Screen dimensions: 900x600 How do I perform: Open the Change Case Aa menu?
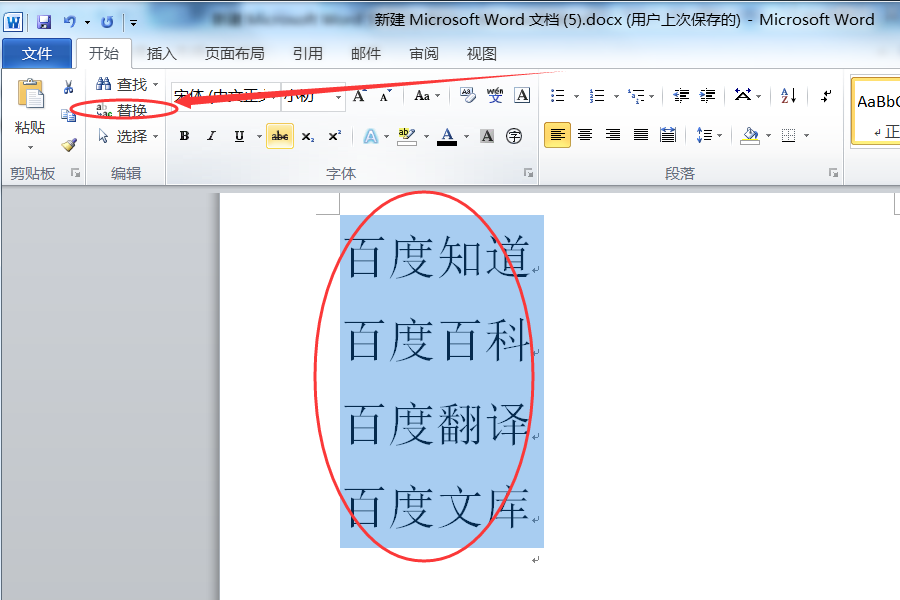427,96
